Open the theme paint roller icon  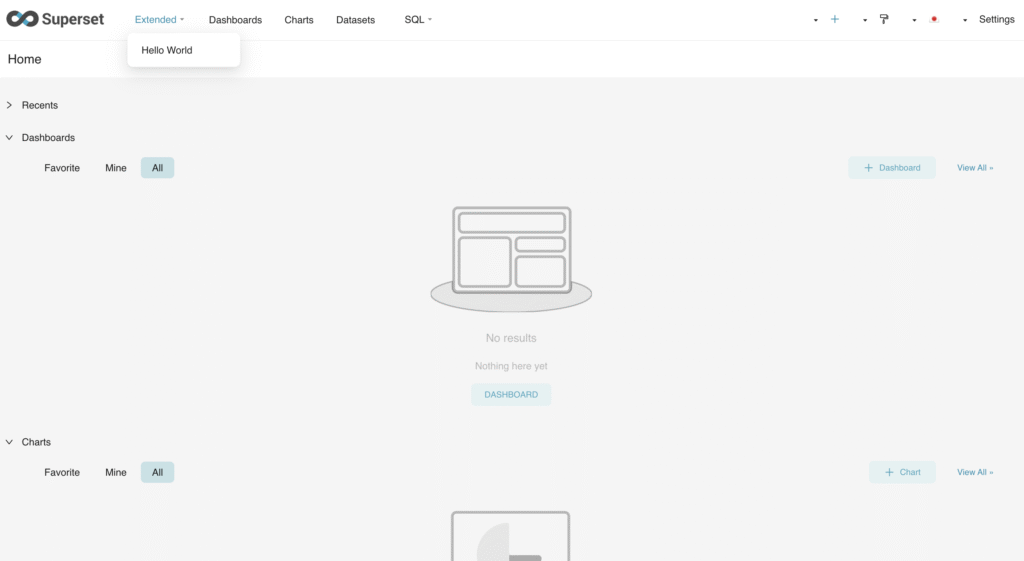click(x=884, y=19)
